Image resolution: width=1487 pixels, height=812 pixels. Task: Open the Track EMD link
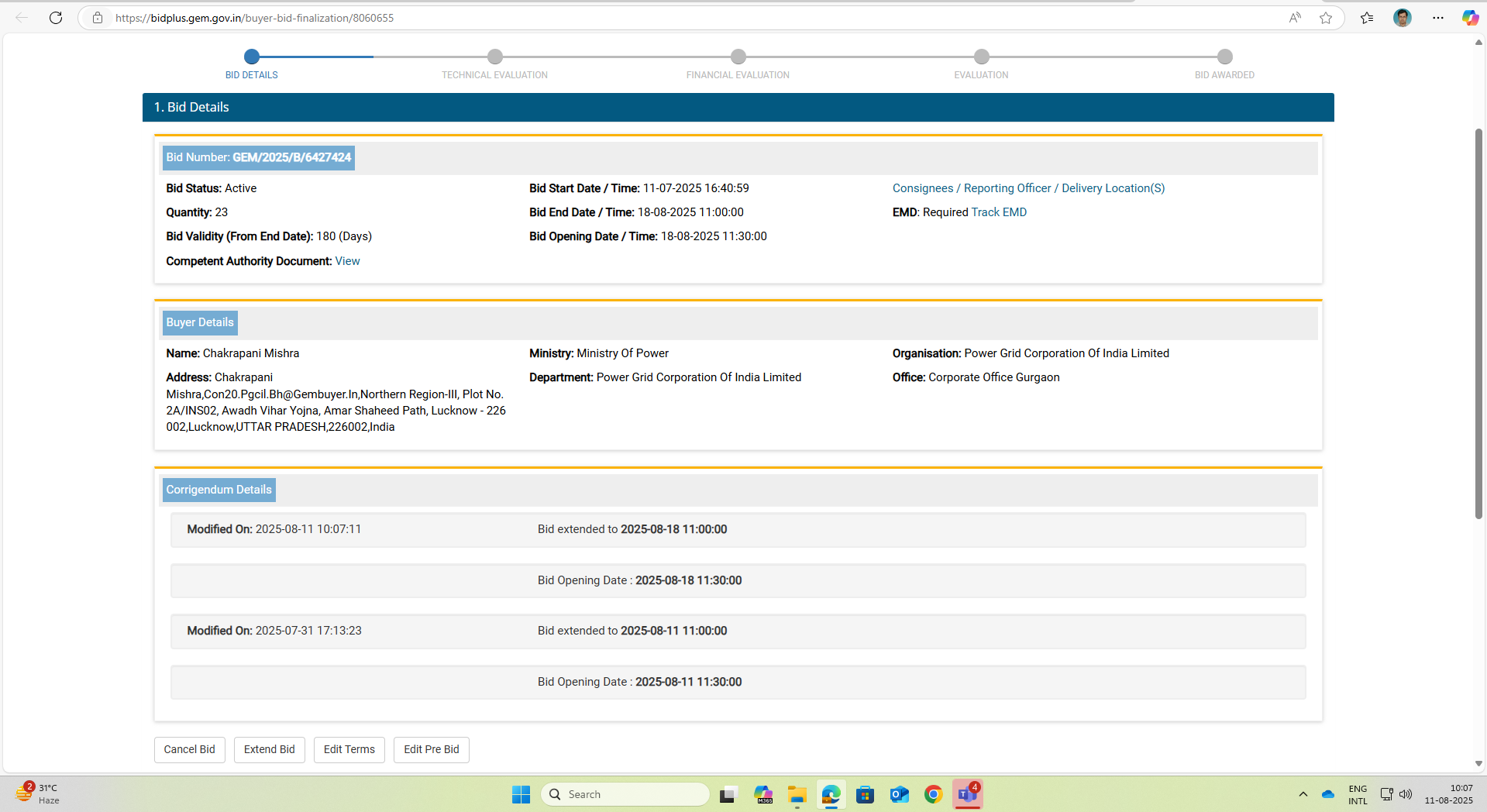[x=998, y=212]
